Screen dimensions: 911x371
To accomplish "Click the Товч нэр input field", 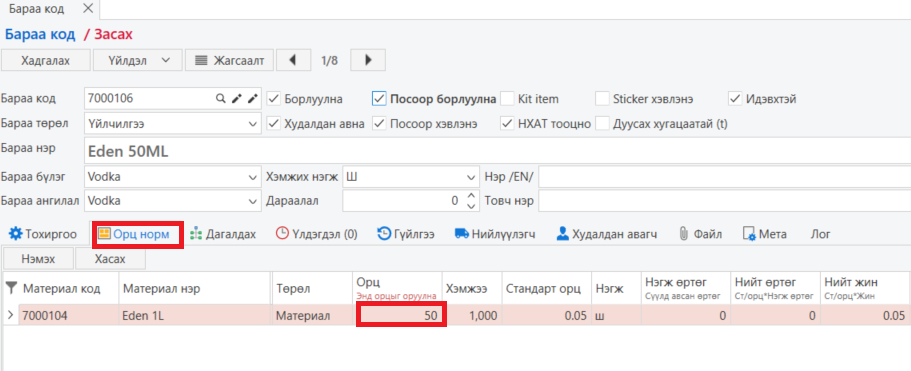I will click(x=725, y=201).
